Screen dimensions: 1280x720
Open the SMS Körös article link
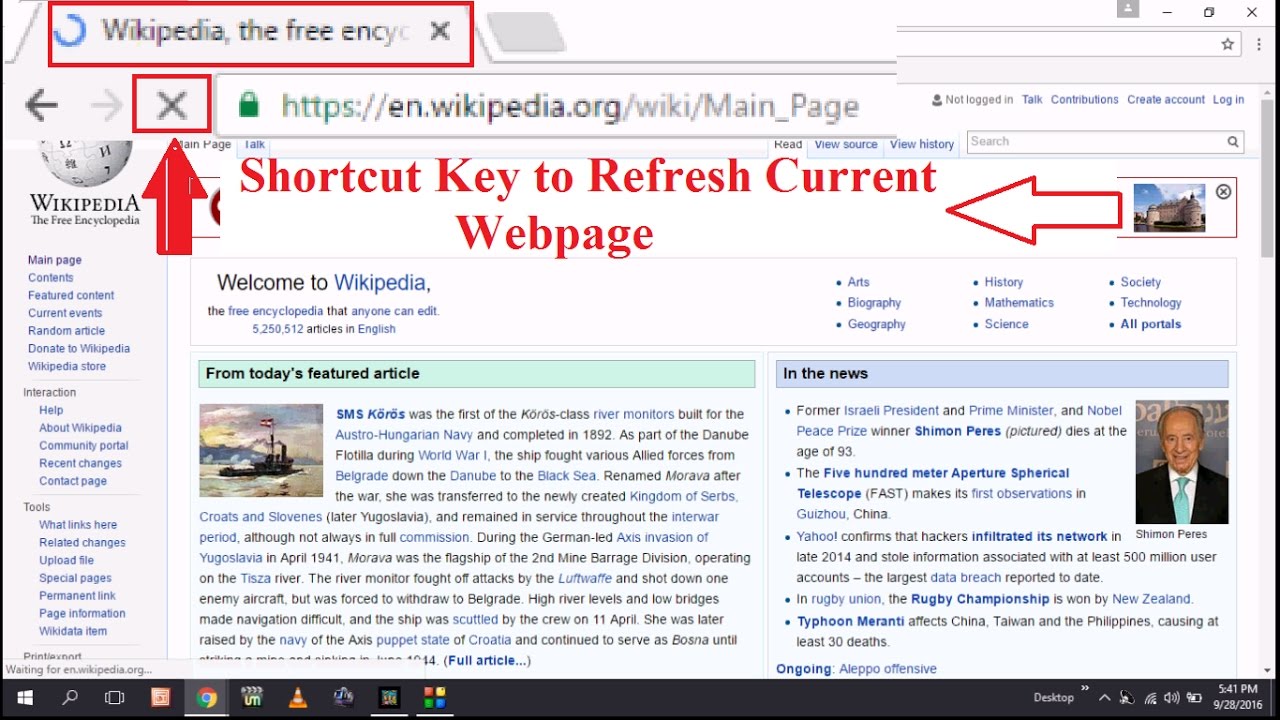click(370, 414)
